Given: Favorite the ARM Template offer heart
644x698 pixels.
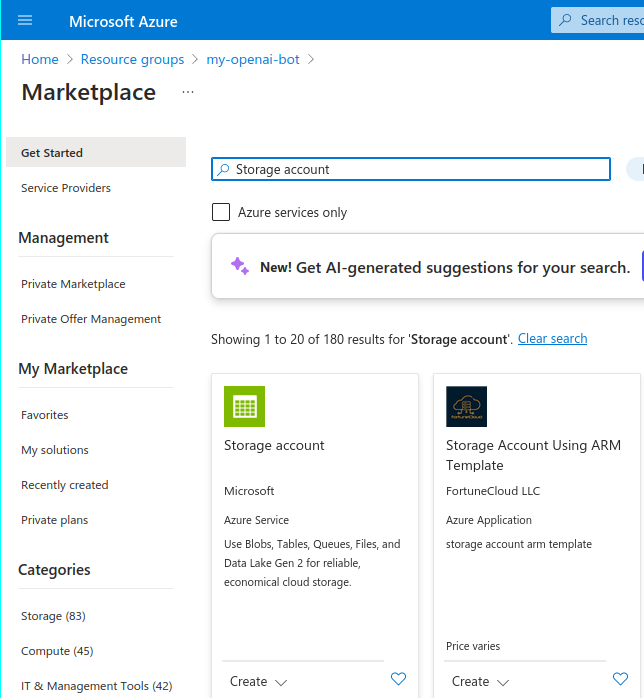Looking at the screenshot, I should (x=620, y=679).
